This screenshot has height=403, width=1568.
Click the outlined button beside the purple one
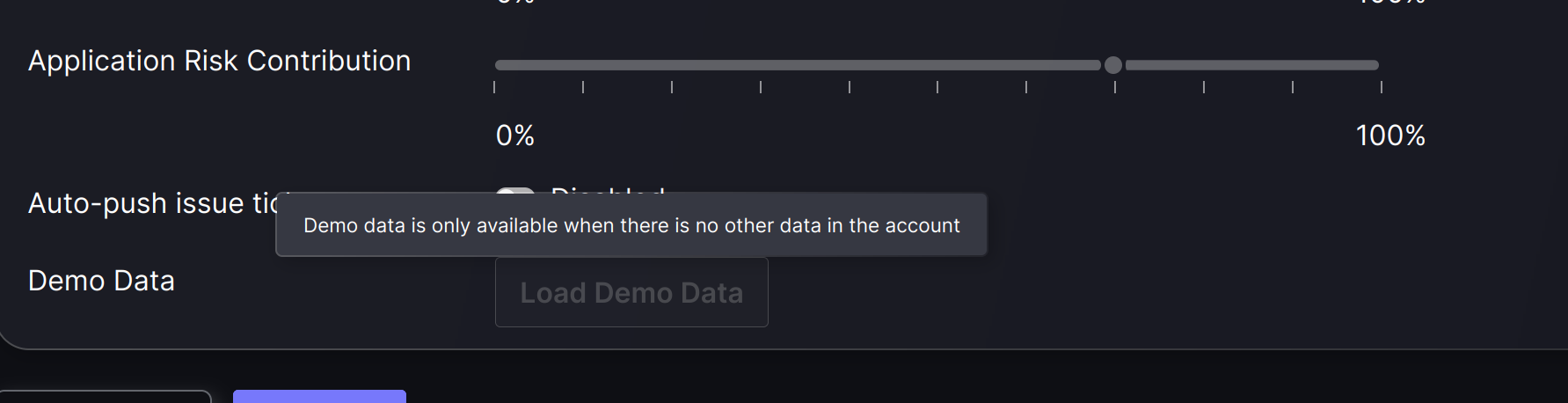tap(106, 396)
